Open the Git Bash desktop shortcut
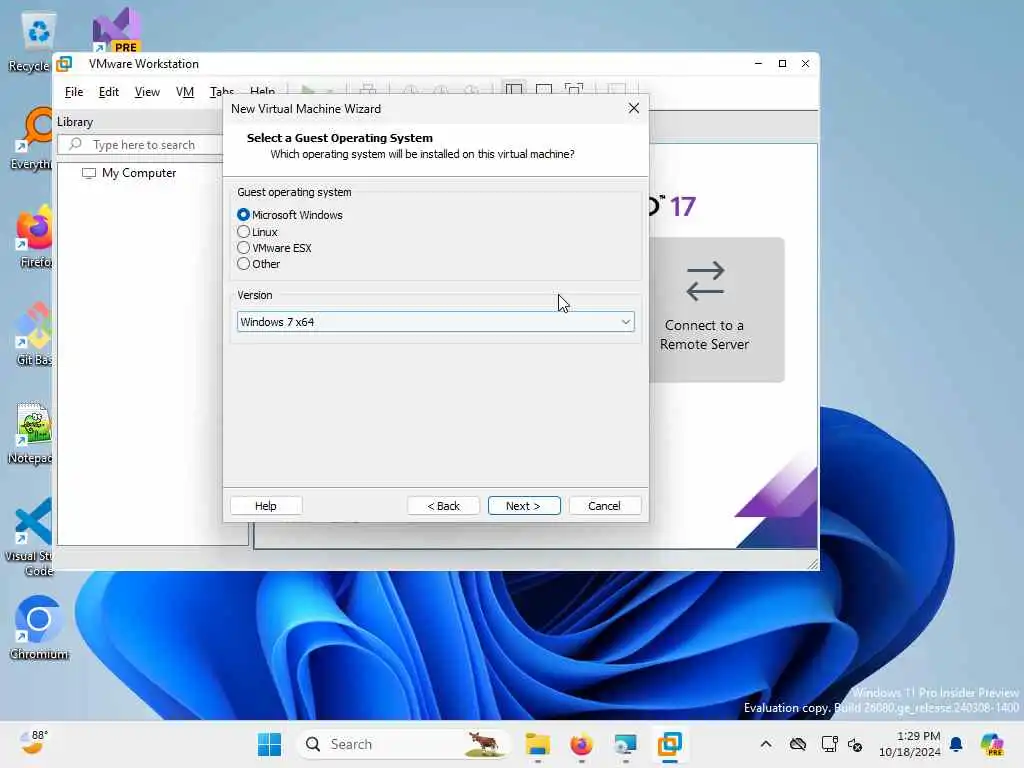The image size is (1024, 768). tap(31, 334)
